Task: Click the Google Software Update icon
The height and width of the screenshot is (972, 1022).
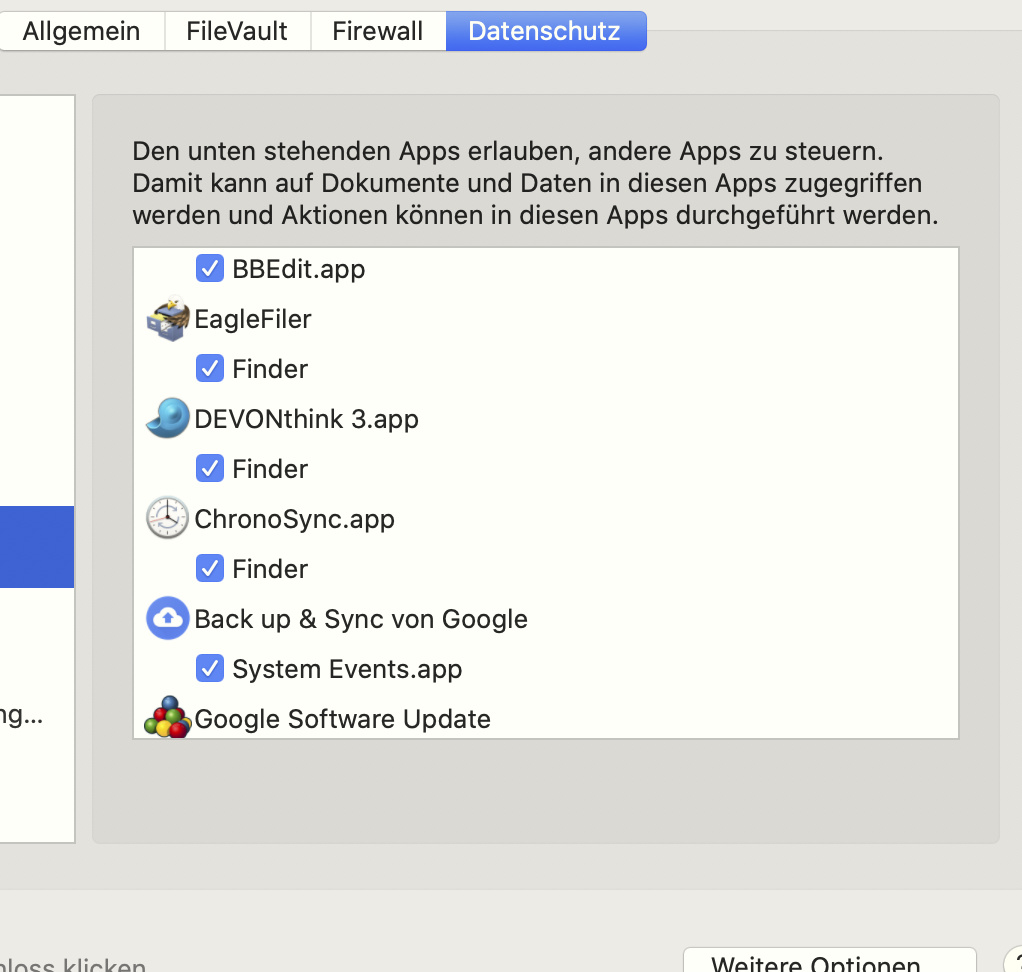Action: tap(167, 718)
